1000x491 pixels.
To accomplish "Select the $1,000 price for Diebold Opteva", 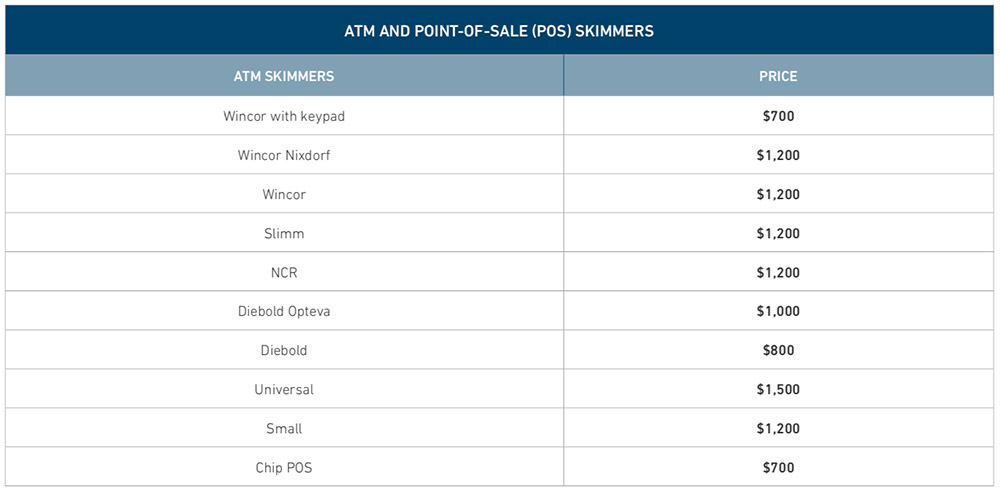I will point(778,311).
